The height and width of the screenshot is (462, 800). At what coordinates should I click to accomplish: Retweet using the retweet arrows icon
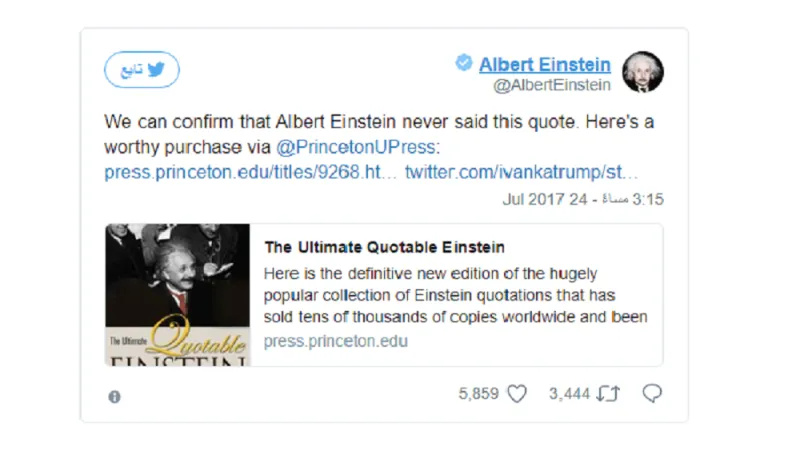[608, 394]
